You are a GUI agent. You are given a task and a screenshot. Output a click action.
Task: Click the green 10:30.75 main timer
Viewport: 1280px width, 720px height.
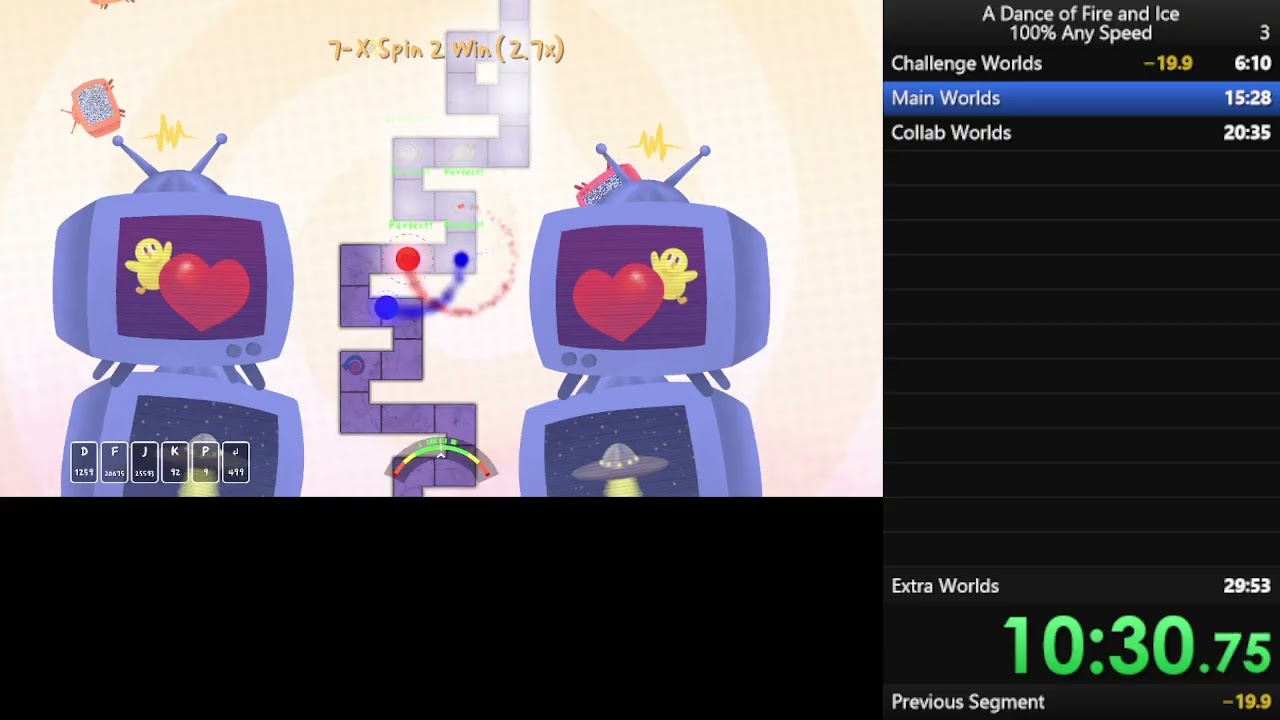click(1137, 645)
